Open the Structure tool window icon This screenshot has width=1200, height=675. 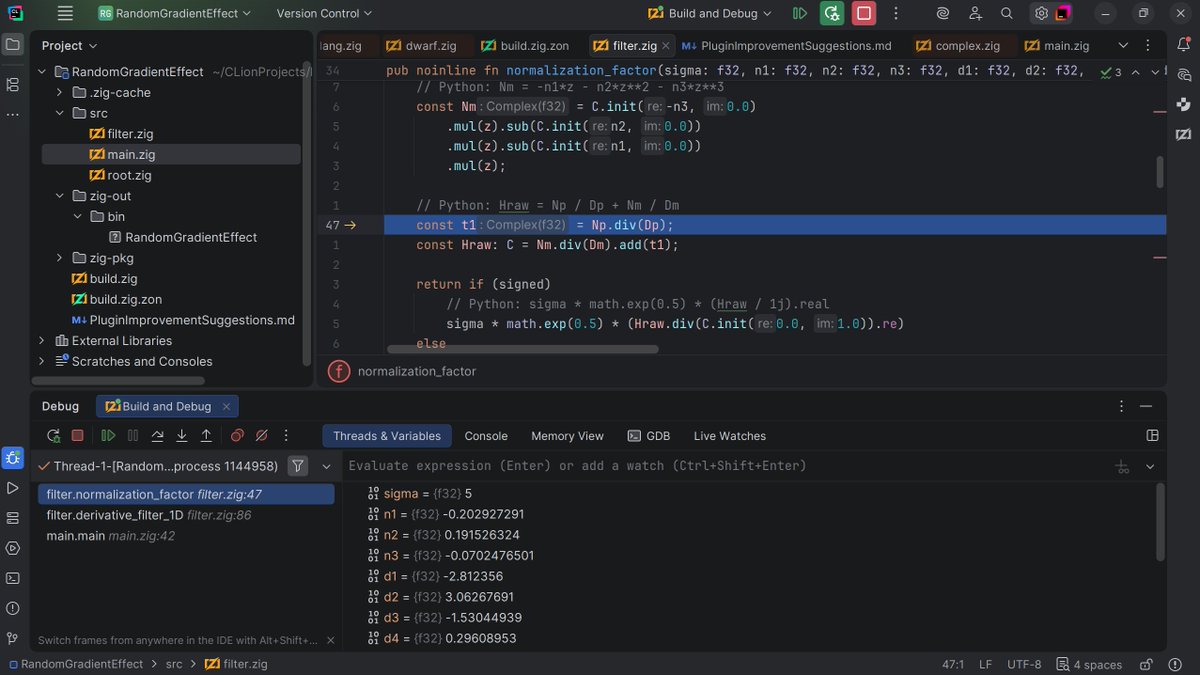coord(13,84)
